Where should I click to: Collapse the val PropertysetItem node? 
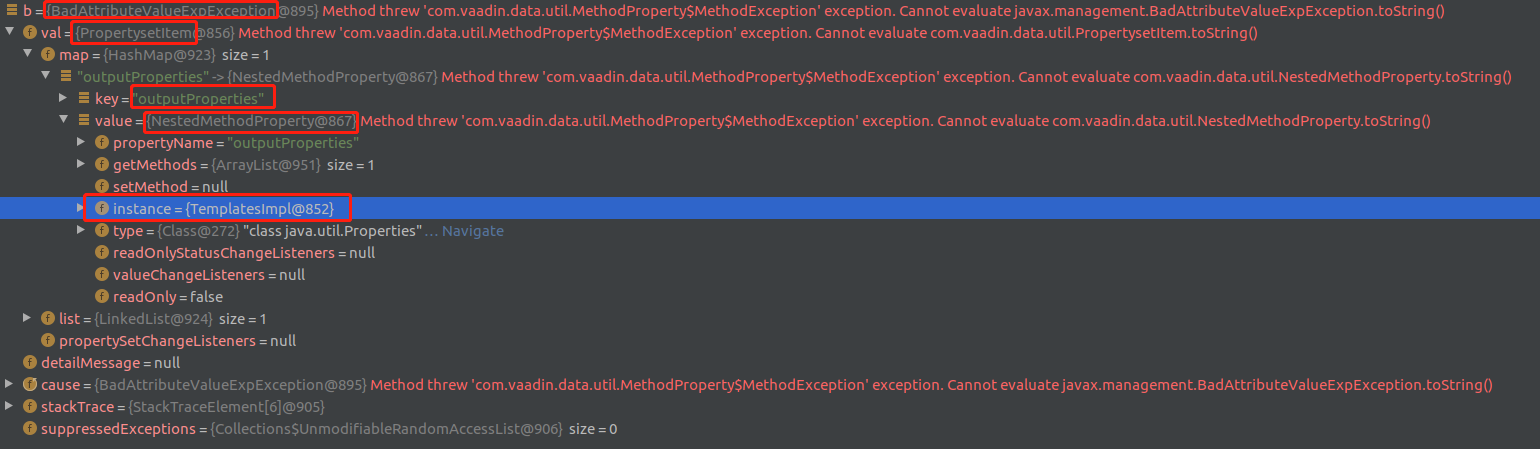click(10, 33)
